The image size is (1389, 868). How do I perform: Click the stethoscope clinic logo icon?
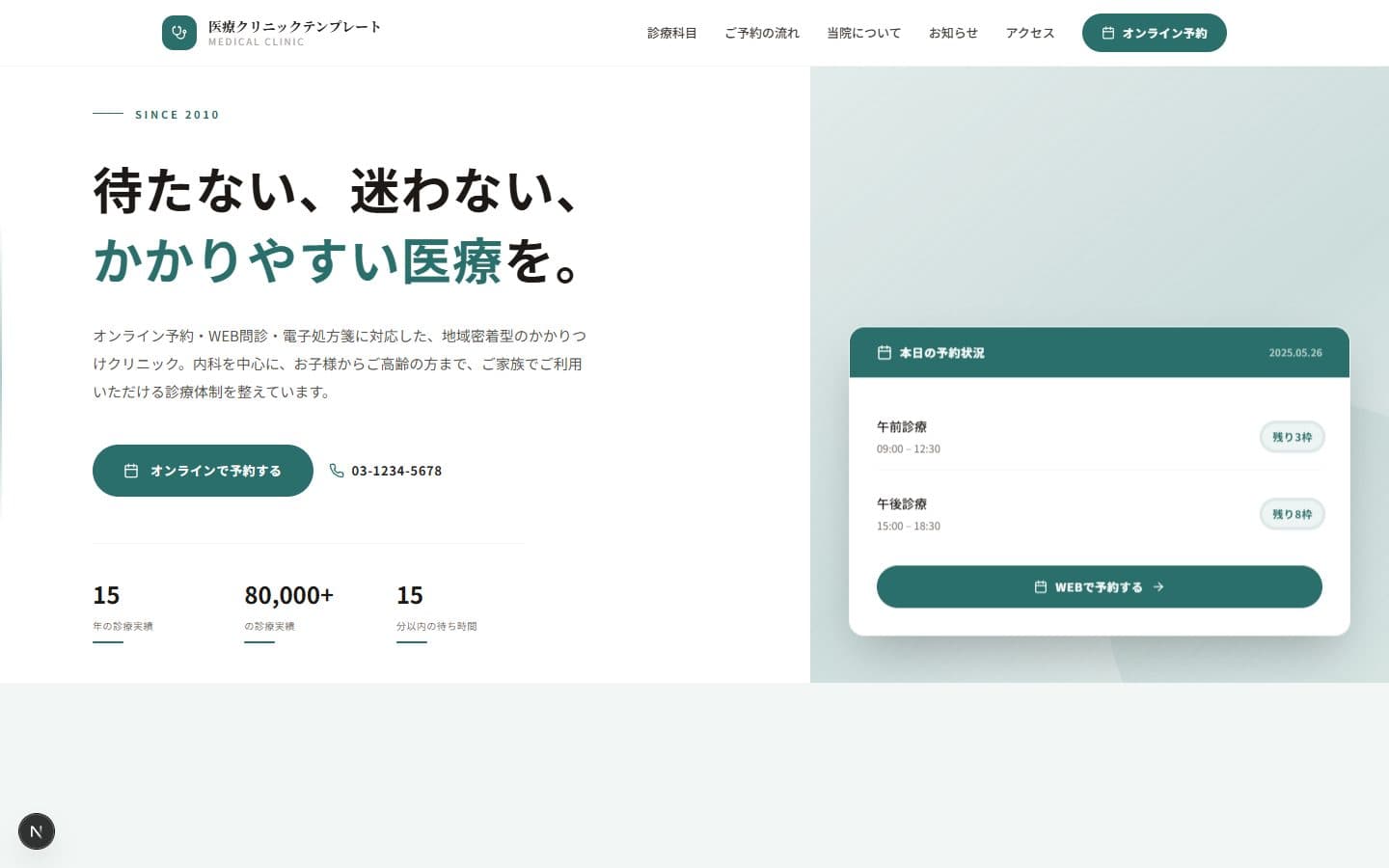click(x=179, y=33)
